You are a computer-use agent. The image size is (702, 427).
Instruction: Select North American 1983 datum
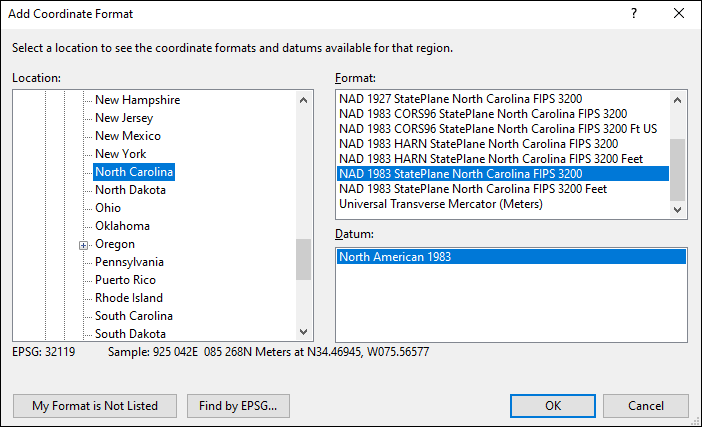click(x=511, y=256)
